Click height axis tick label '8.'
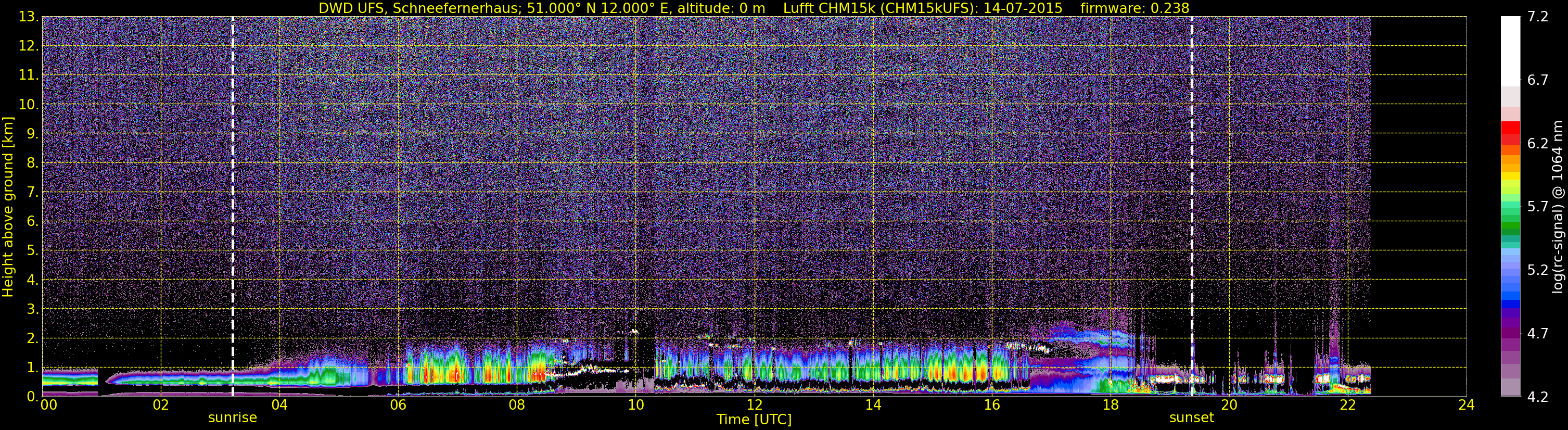This screenshot has height=430, width=1568. click(x=33, y=163)
